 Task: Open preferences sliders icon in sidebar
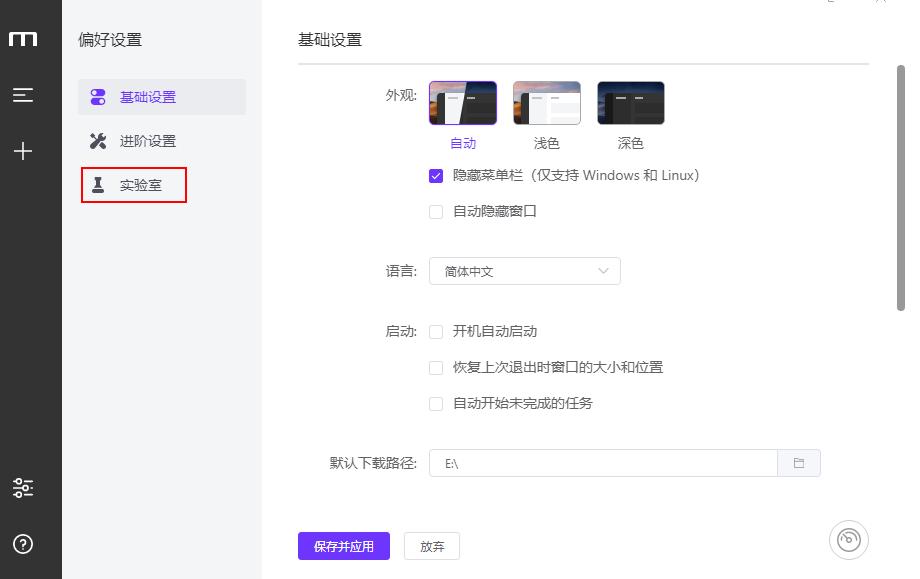[23, 487]
